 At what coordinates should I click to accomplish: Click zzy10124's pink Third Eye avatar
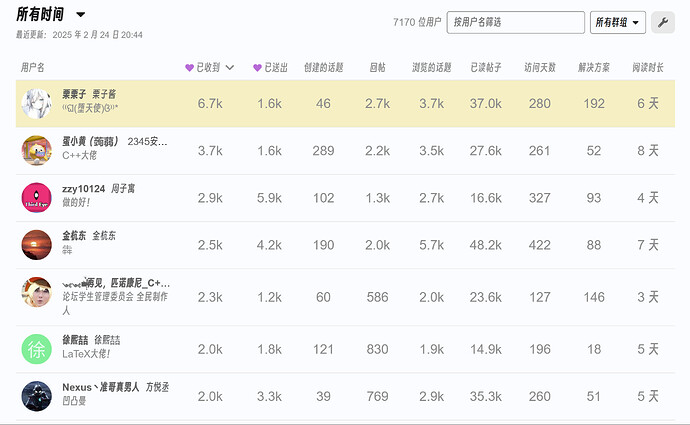[x=37, y=198]
